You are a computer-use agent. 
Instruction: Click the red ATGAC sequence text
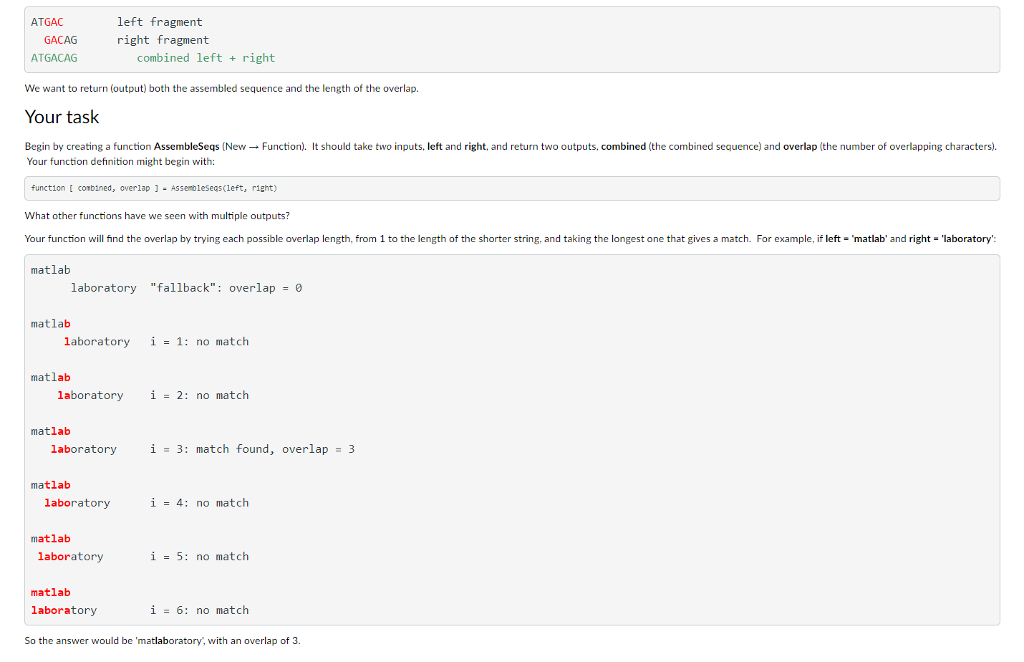pos(47,22)
